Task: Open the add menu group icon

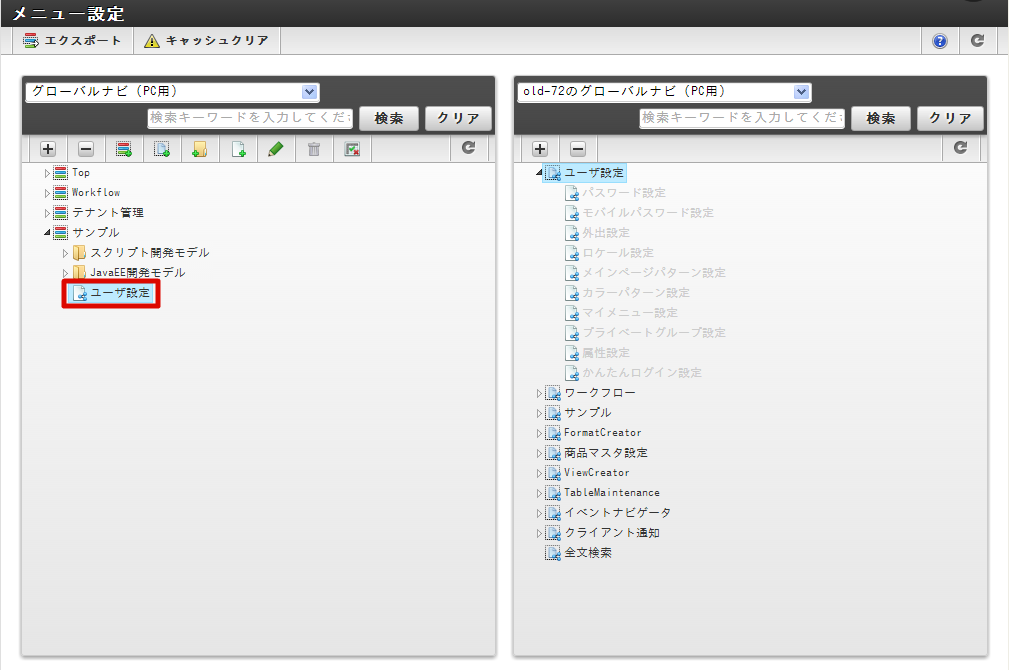Action: click(x=123, y=148)
